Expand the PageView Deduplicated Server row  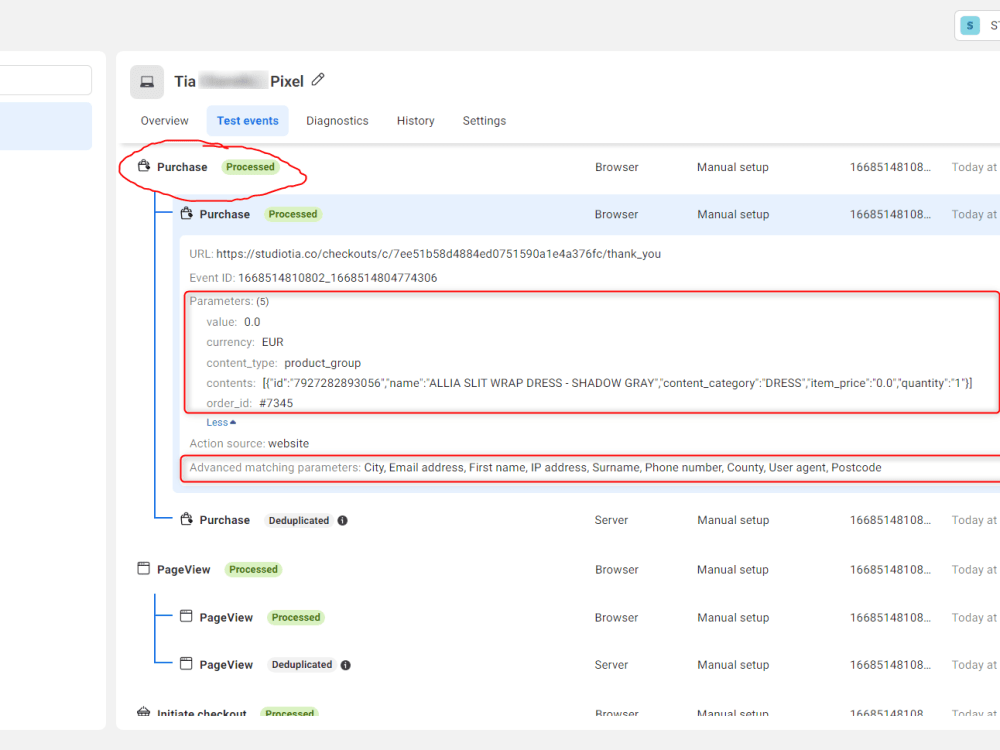[x=587, y=665]
